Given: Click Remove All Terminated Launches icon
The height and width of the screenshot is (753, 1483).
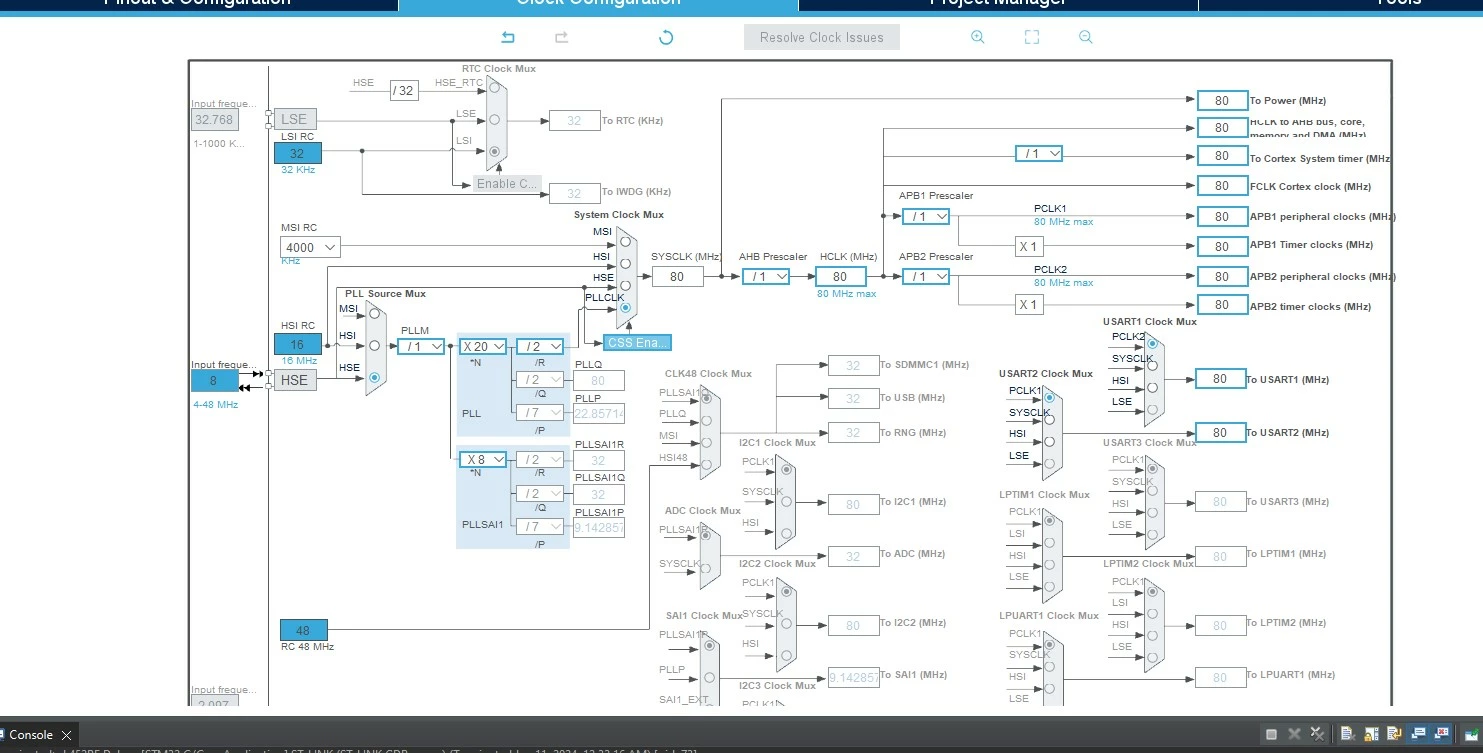Looking at the screenshot, I should 1319,734.
